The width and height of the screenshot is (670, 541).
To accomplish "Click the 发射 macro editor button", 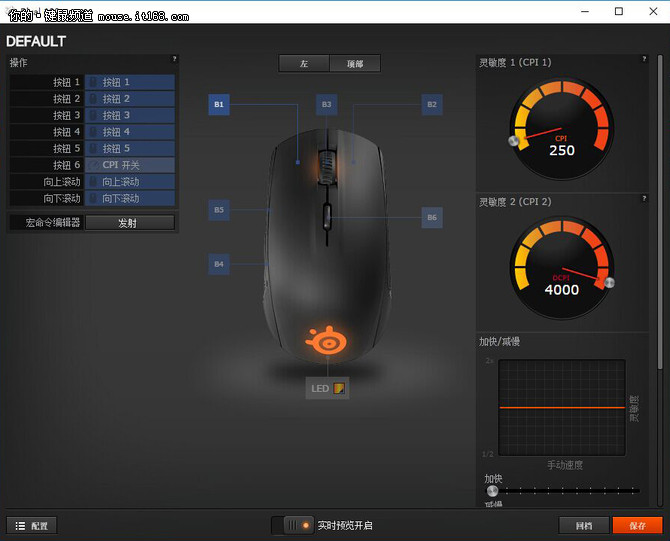I will (130, 223).
